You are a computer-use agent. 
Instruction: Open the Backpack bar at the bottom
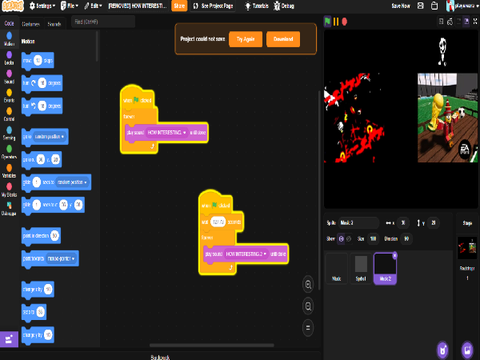[x=160, y=357]
